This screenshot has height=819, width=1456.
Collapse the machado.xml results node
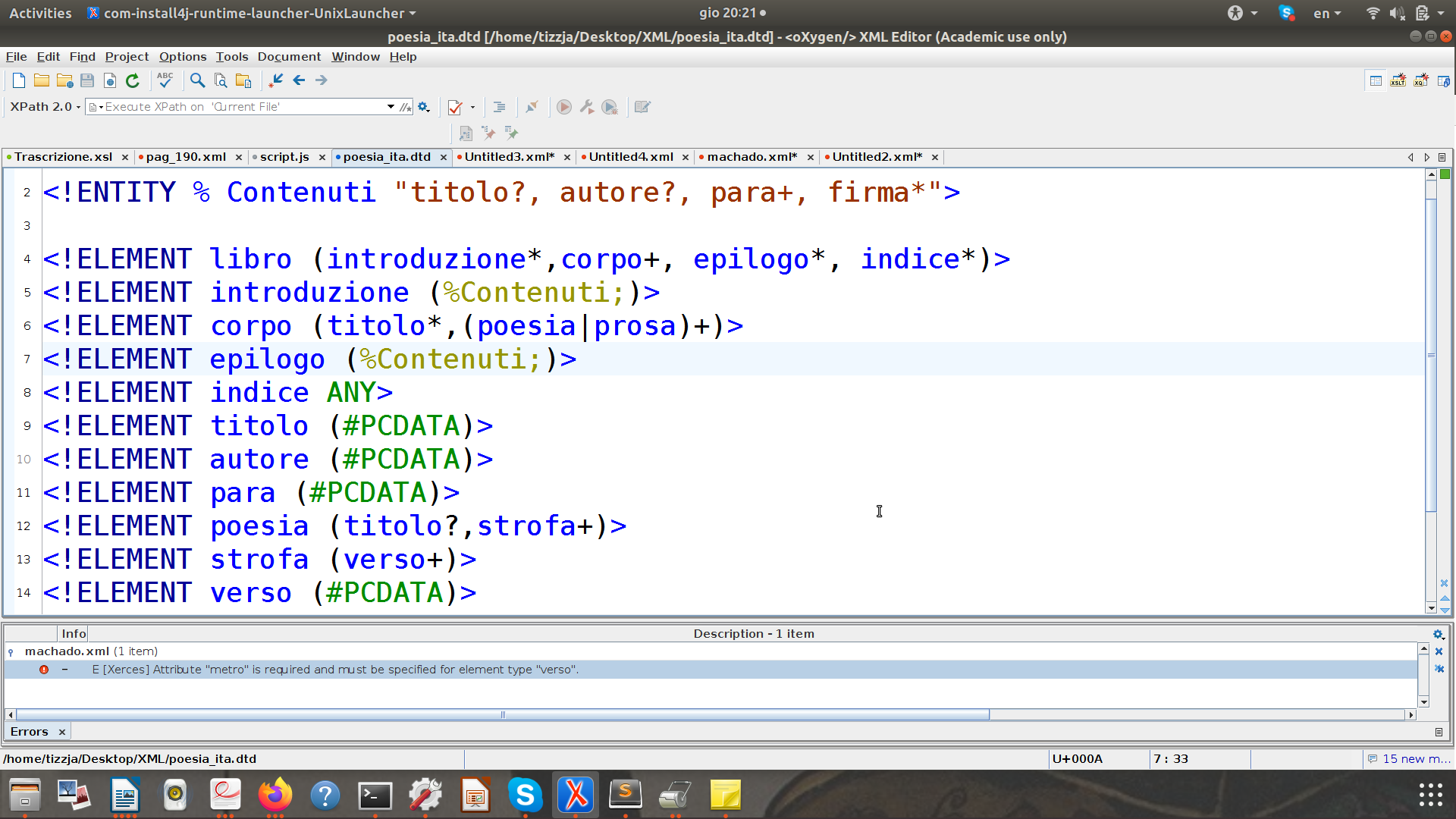[11, 652]
